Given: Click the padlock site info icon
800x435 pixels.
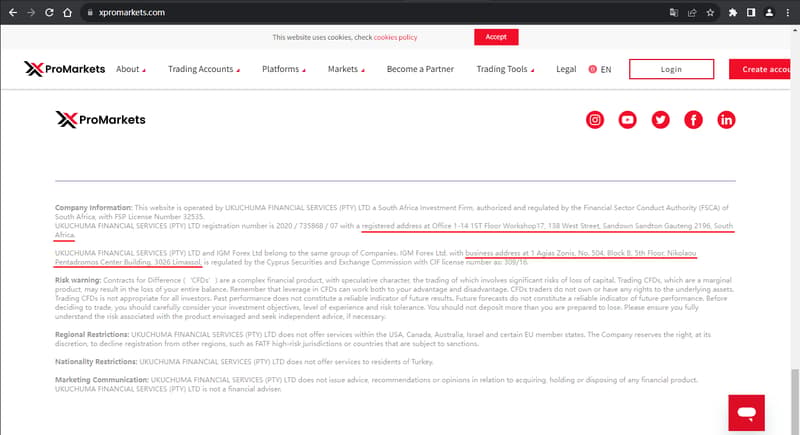Looking at the screenshot, I should click(90, 12).
